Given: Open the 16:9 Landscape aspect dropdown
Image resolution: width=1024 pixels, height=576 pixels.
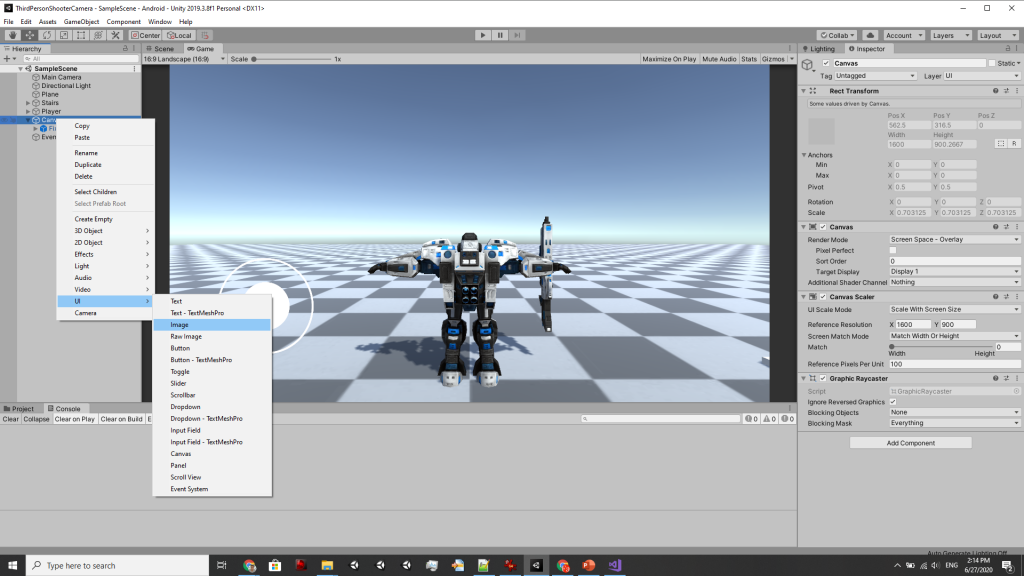Looking at the screenshot, I should click(184, 59).
